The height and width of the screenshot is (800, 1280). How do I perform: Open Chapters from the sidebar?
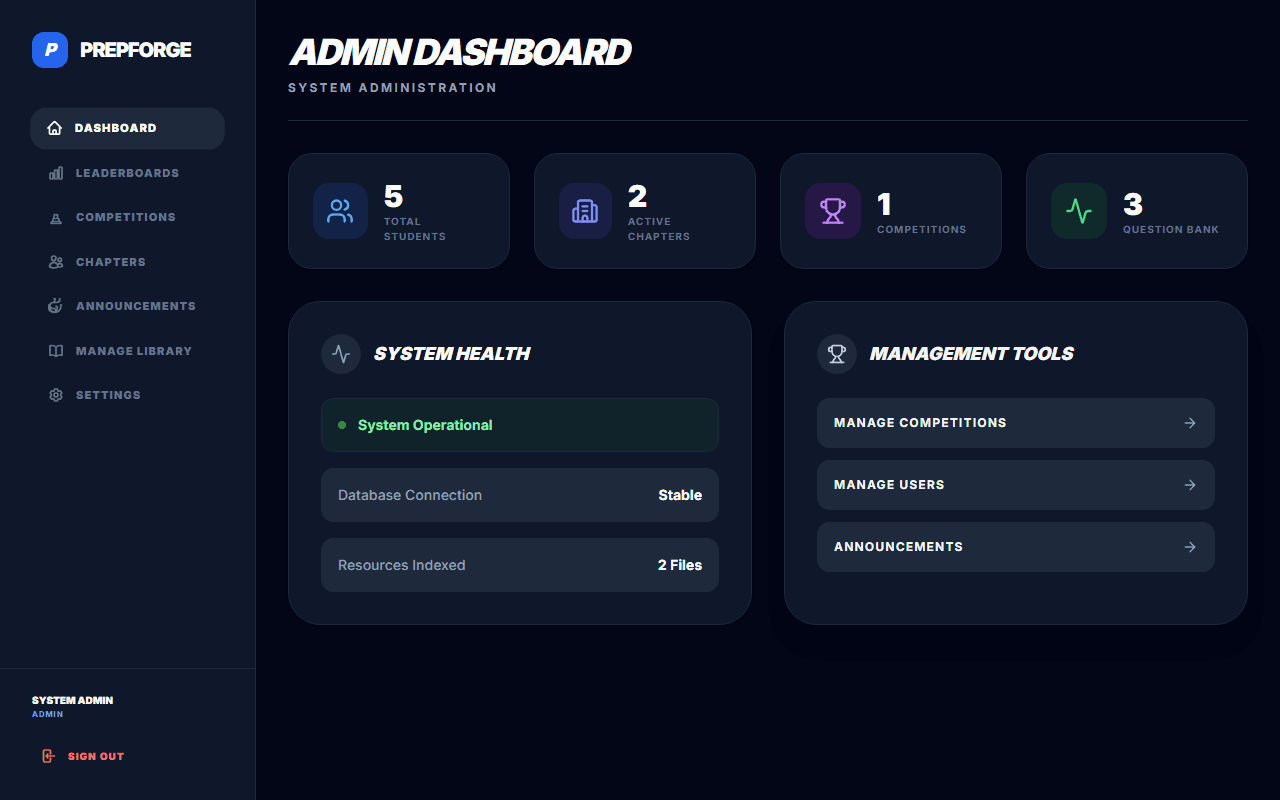[110, 262]
